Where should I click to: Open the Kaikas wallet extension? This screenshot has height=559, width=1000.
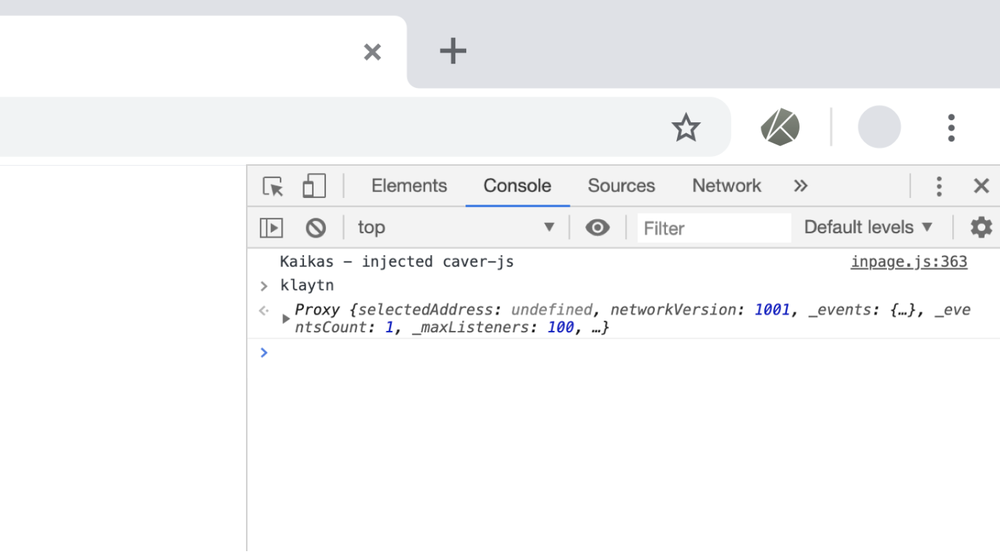780,127
